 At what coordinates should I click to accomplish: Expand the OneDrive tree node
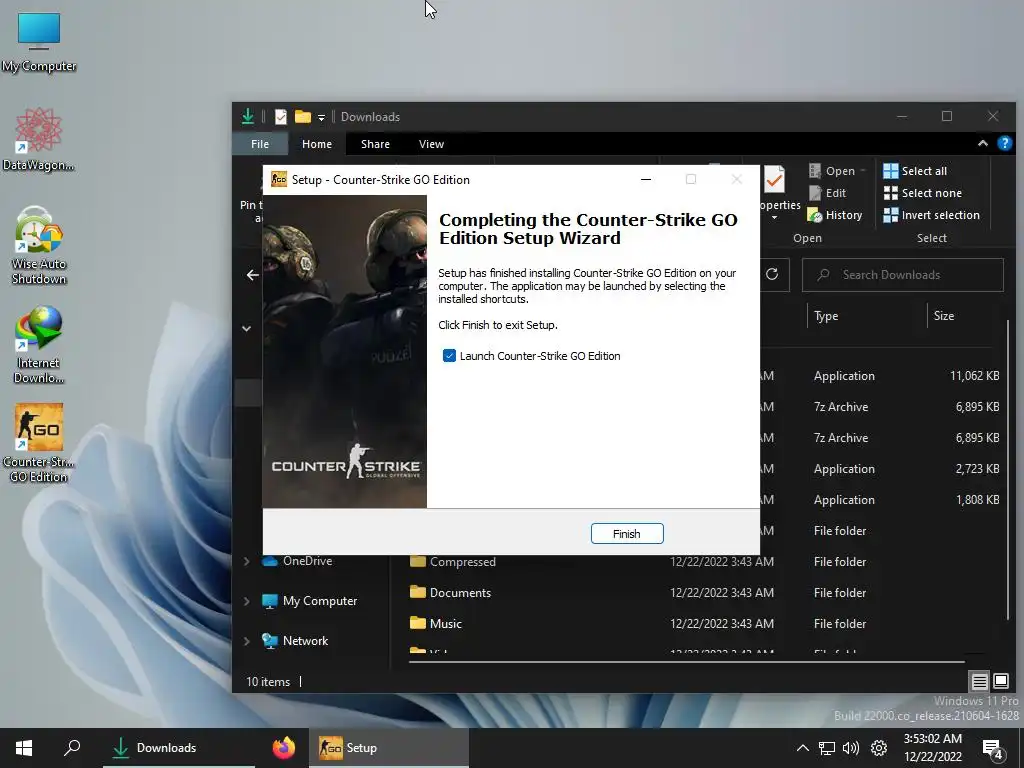(x=247, y=562)
